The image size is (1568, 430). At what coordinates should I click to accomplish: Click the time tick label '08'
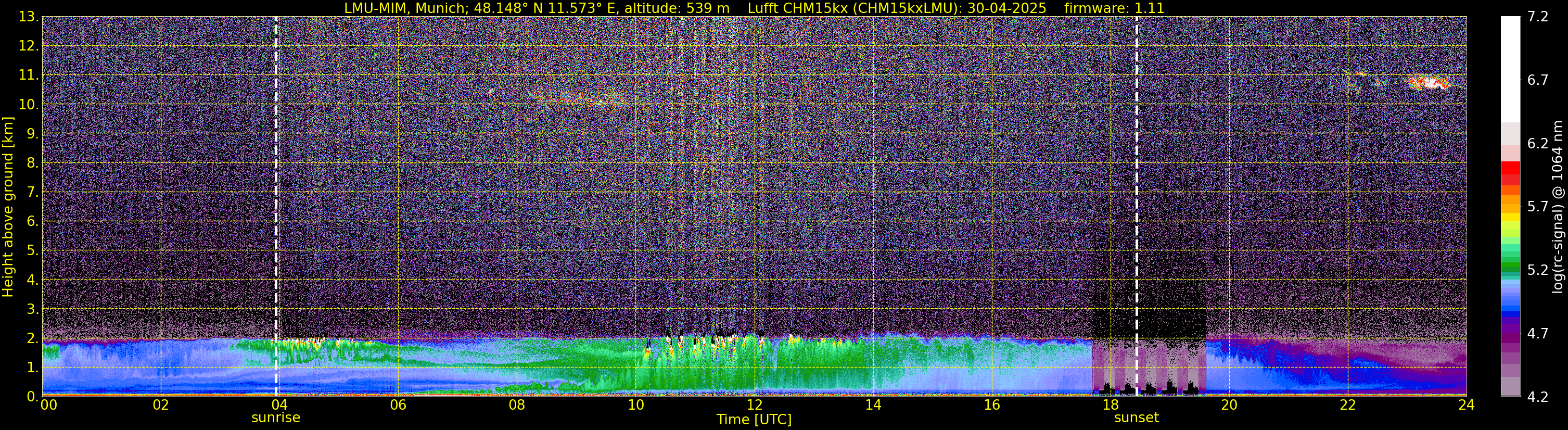(x=517, y=405)
